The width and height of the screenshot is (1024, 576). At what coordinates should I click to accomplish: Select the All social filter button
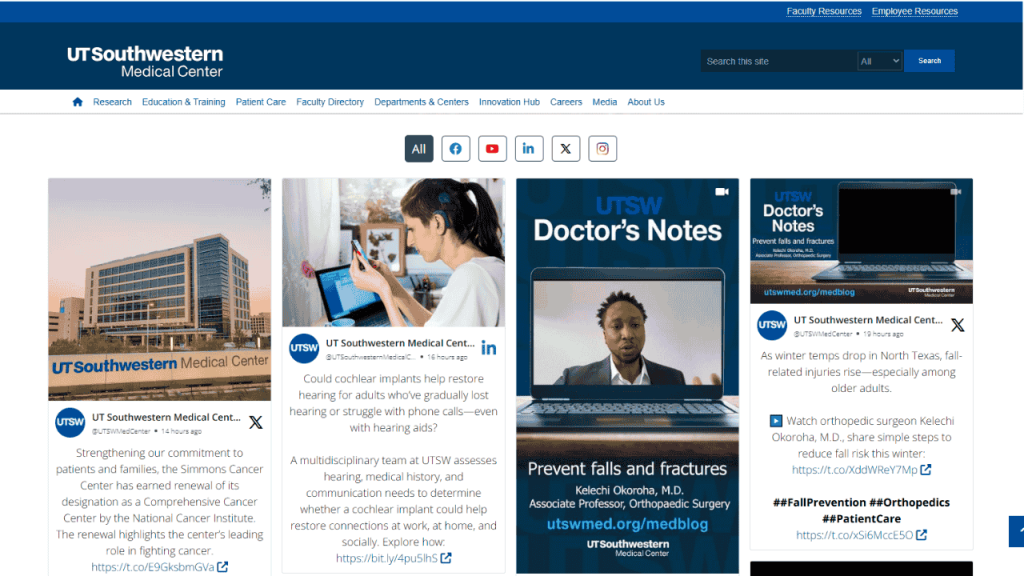419,149
